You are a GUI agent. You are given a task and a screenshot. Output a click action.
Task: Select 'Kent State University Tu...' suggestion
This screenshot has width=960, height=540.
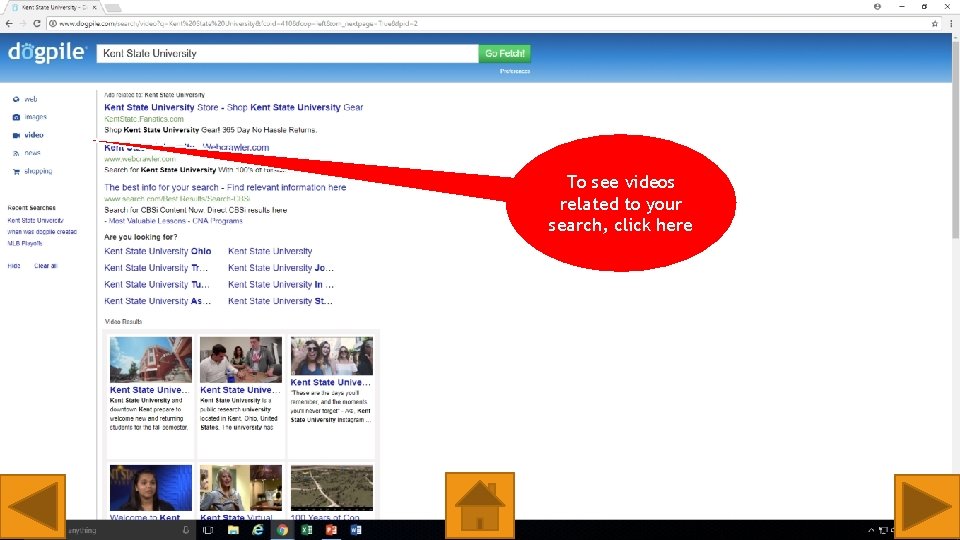pos(157,284)
